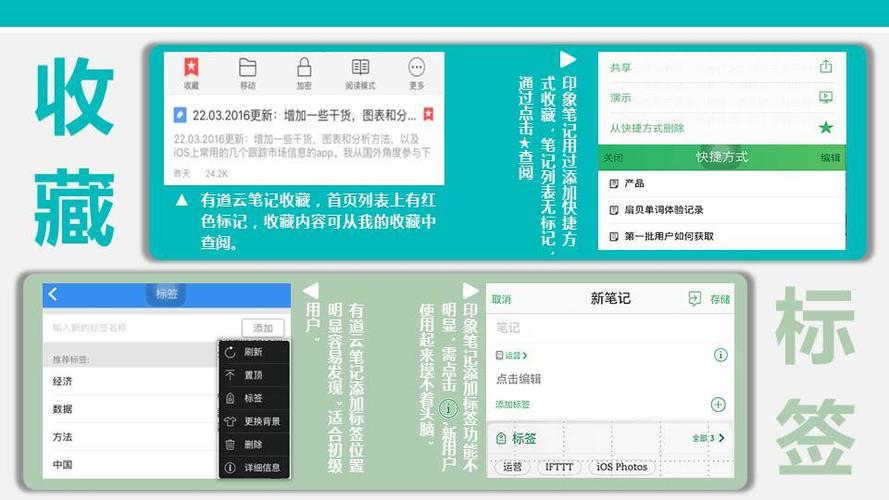Image resolution: width=889 pixels, height=500 pixels.
Task: Tap 取消 on the 新笔记 screen
Action: (501, 299)
